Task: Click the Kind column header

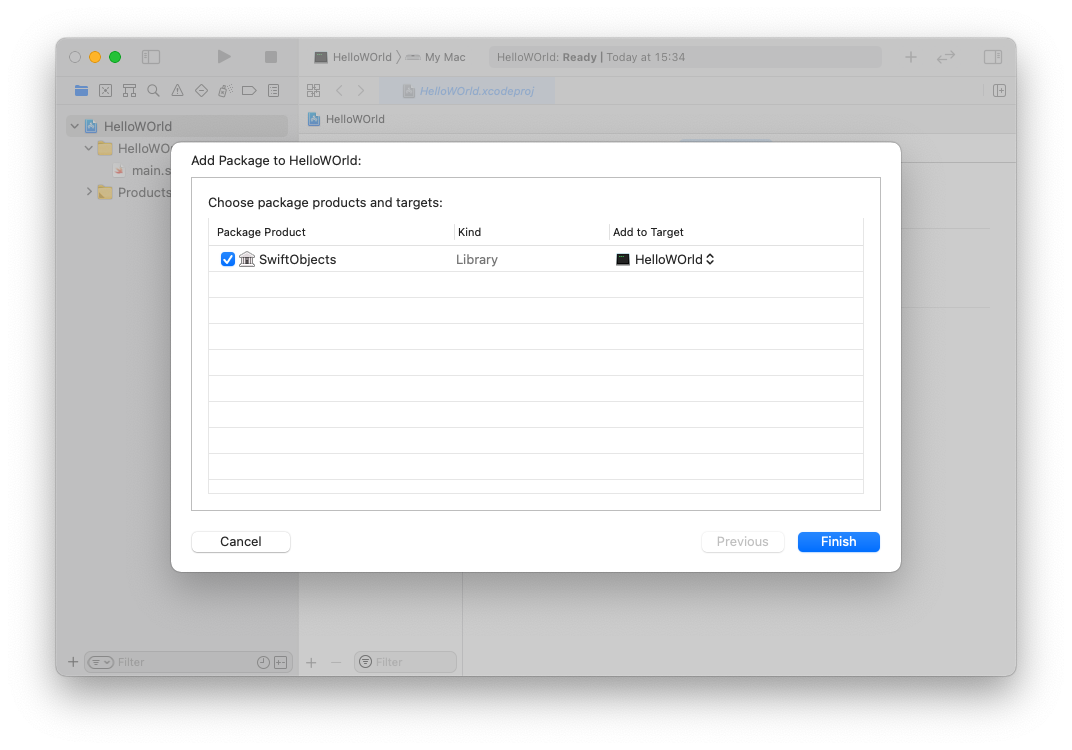Action: [470, 232]
